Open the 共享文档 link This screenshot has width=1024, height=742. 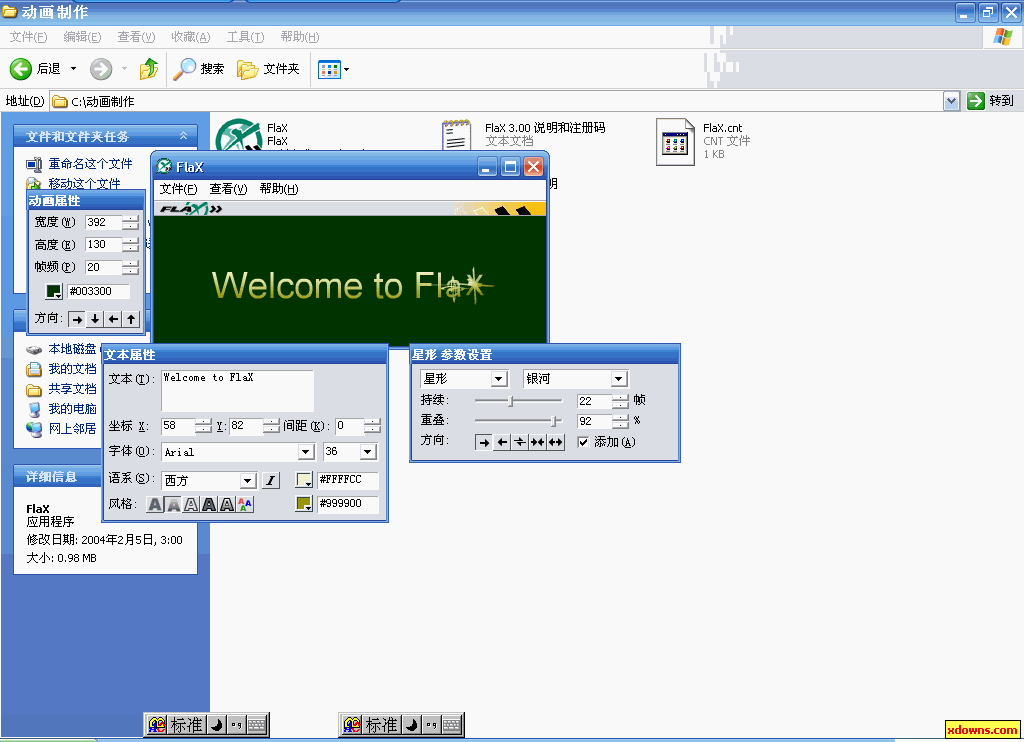pos(72,389)
